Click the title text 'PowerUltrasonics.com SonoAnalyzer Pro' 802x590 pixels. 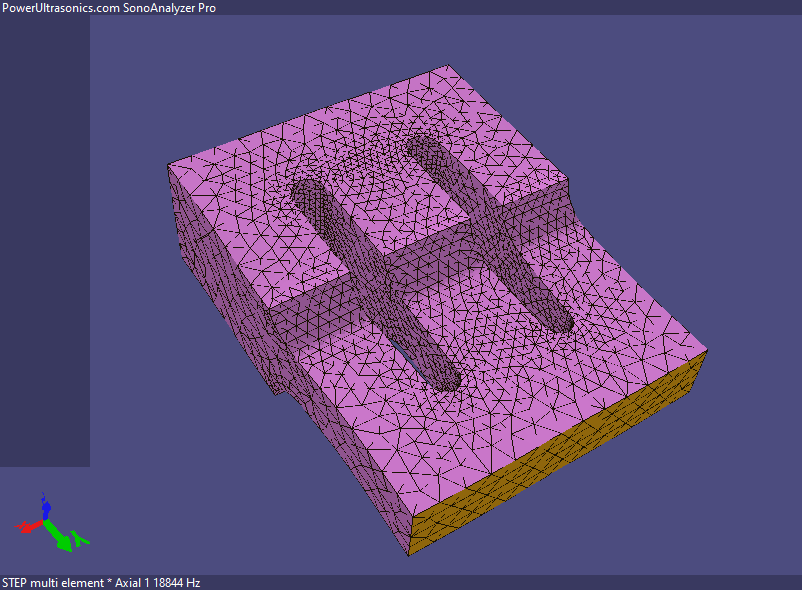109,8
